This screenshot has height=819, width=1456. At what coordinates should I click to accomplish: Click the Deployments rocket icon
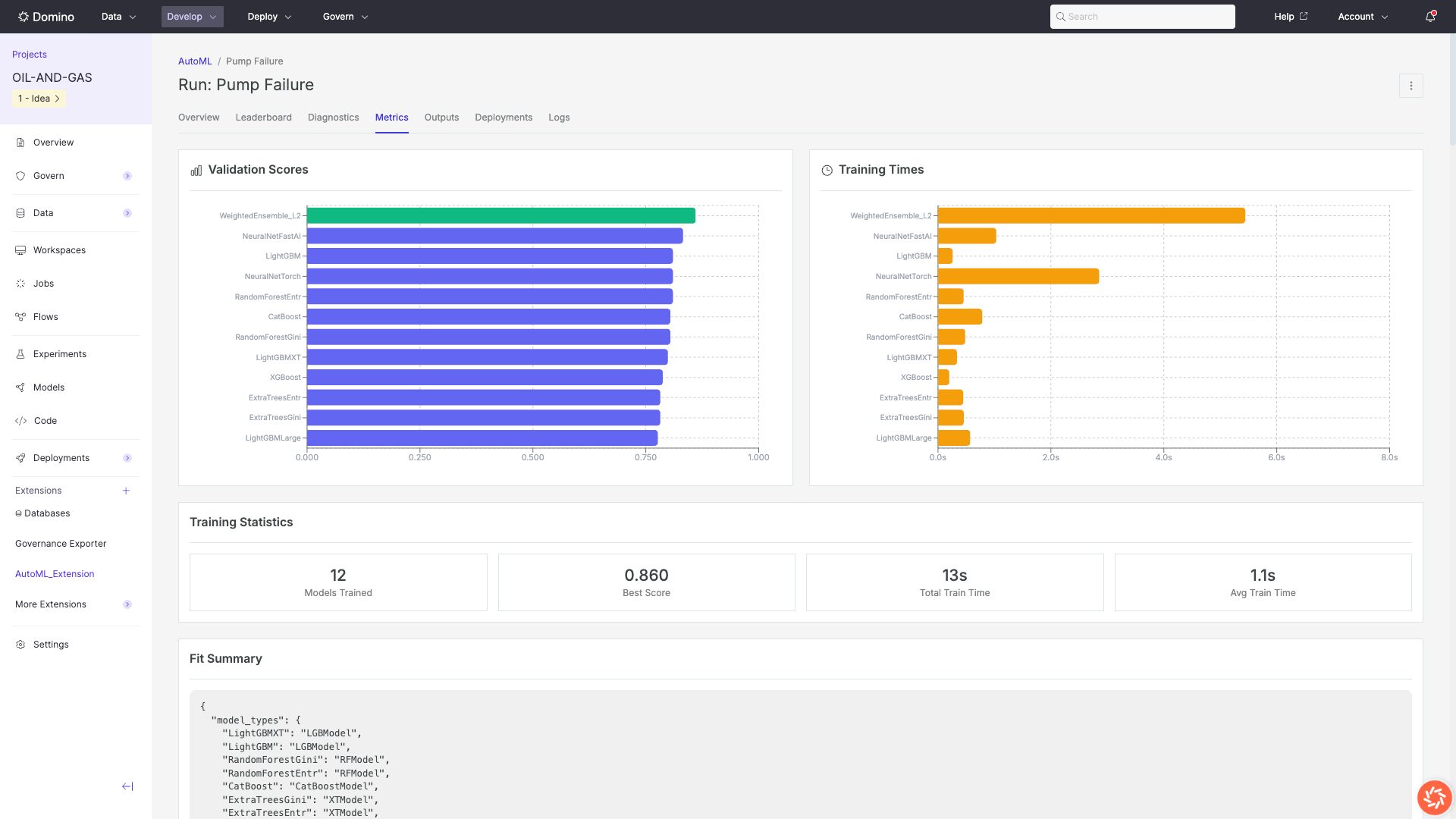click(x=20, y=458)
